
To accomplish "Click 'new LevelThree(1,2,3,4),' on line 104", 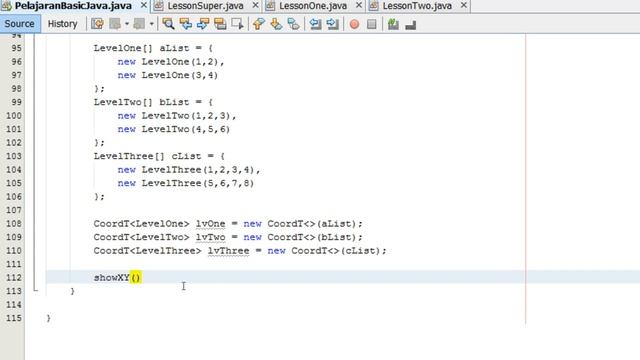I will tap(189, 169).
